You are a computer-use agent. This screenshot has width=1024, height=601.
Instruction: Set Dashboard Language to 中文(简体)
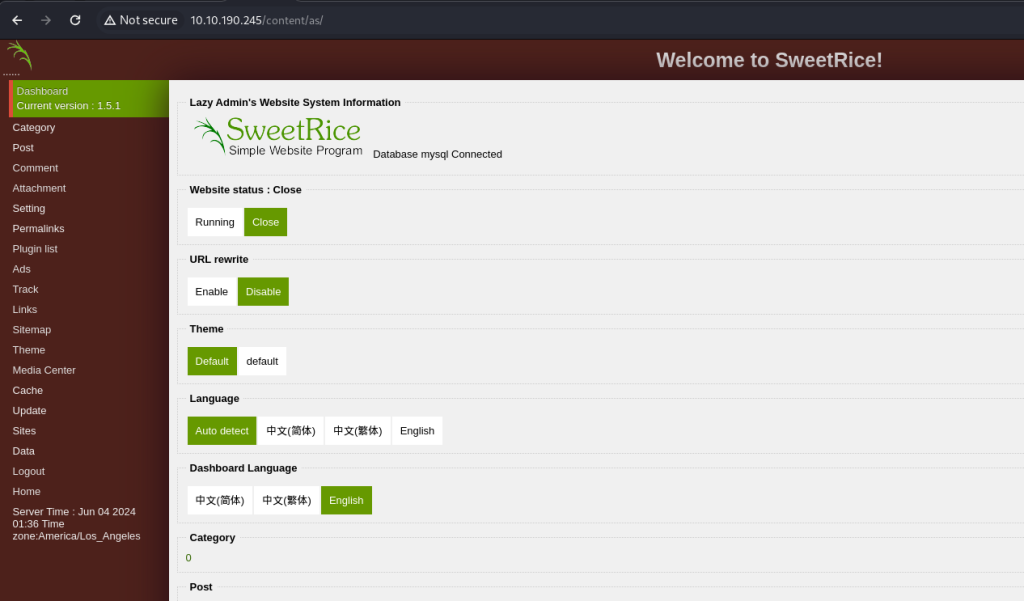tap(220, 500)
